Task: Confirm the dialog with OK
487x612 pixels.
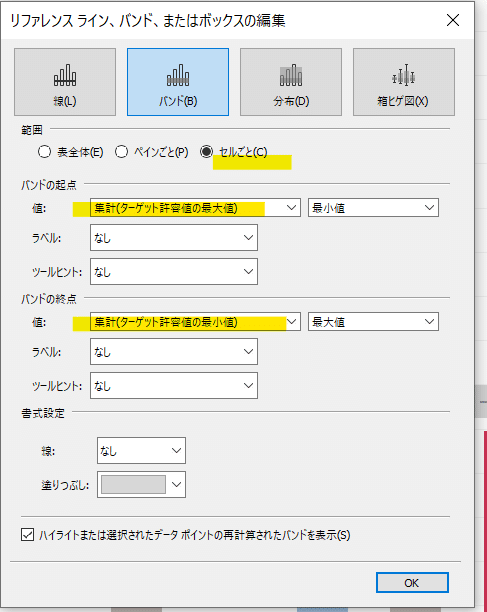Action: click(x=412, y=583)
